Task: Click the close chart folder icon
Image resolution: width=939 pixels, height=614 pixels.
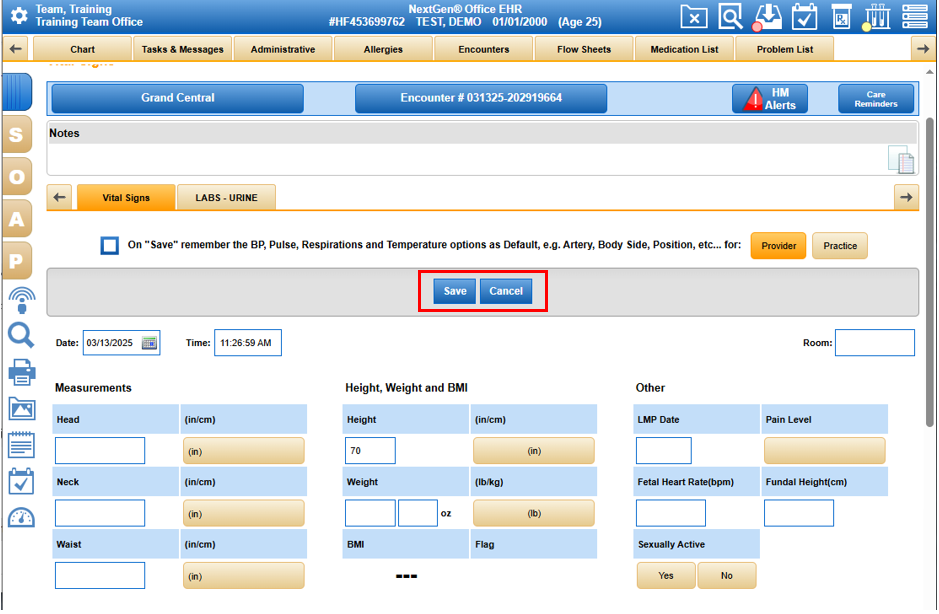Action: click(x=694, y=16)
